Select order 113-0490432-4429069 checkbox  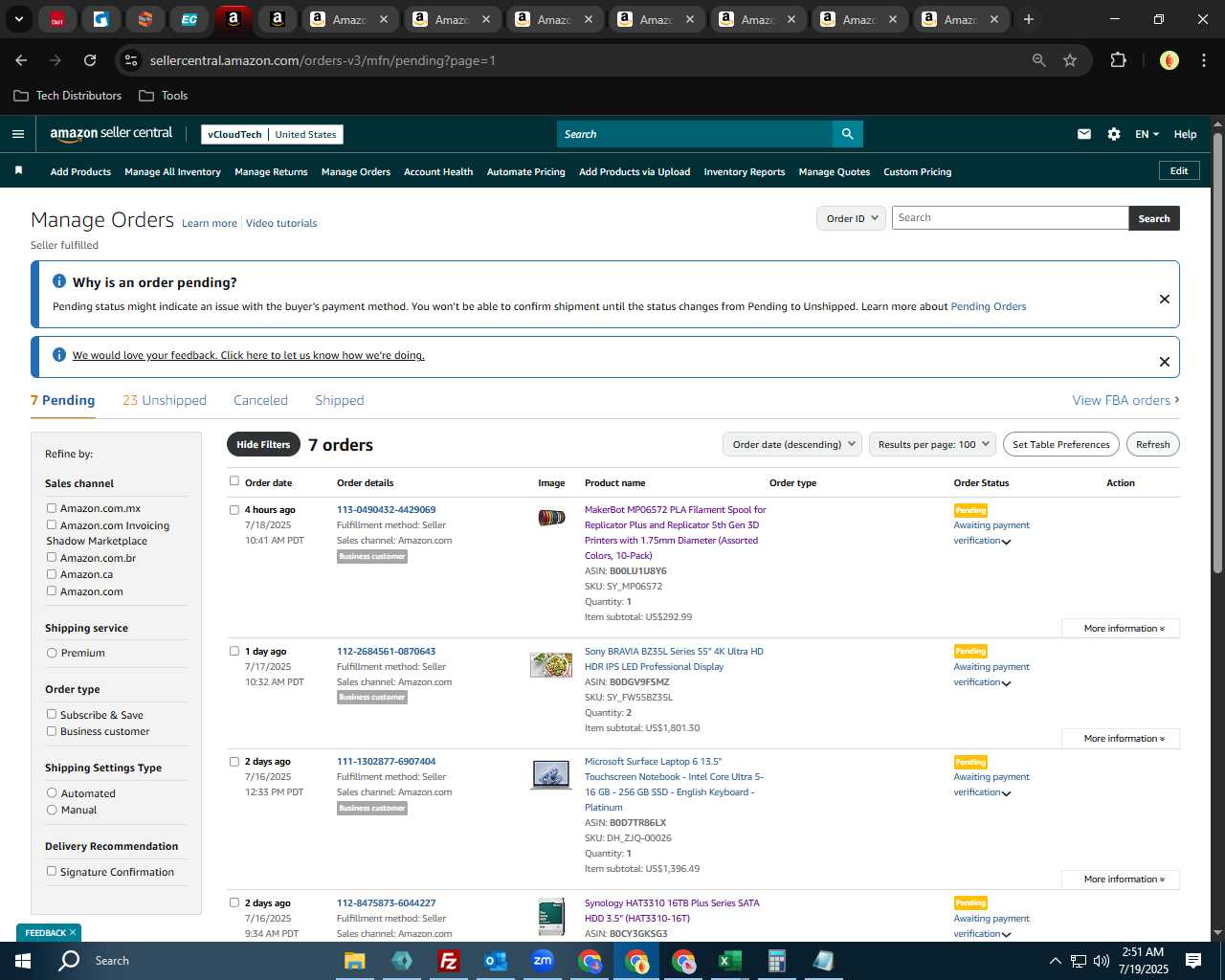click(234, 510)
